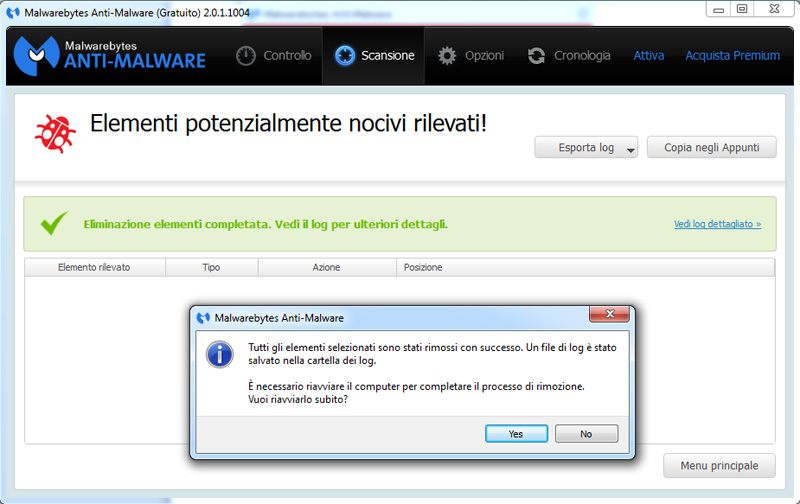
Task: Click the Menu principale button
Action: pos(719,465)
